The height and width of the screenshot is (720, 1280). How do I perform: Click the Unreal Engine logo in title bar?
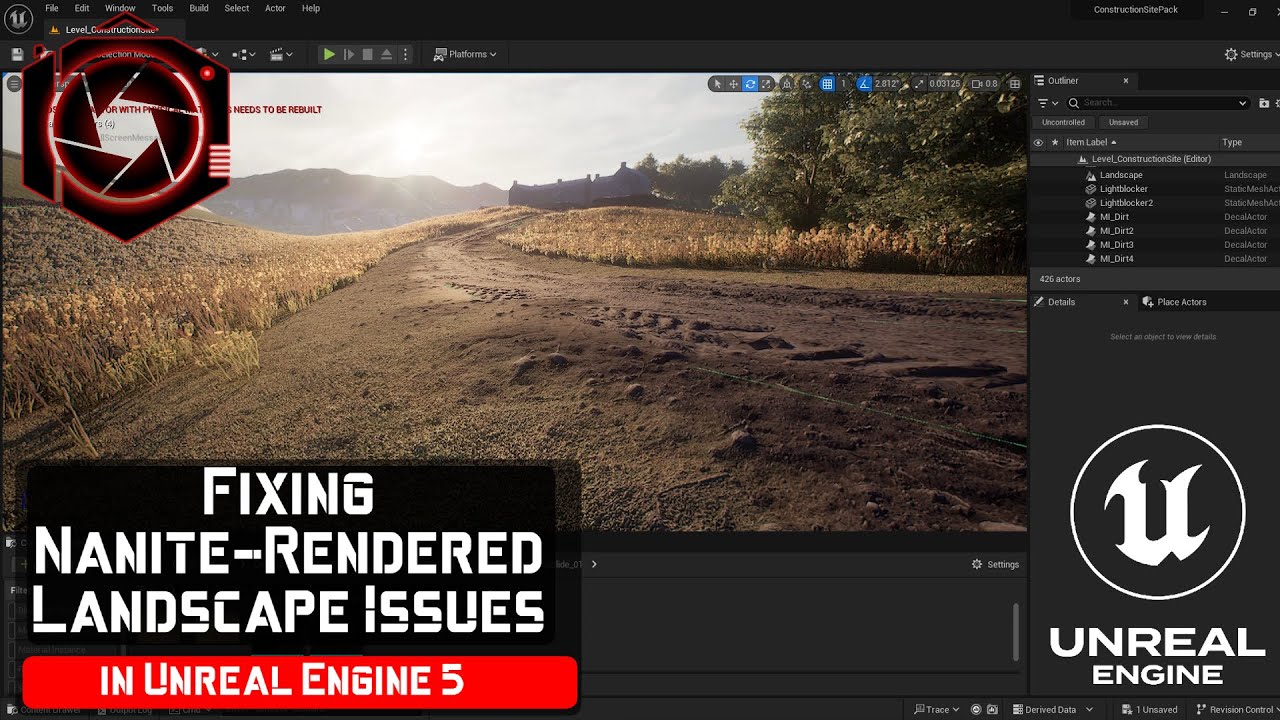point(17,18)
